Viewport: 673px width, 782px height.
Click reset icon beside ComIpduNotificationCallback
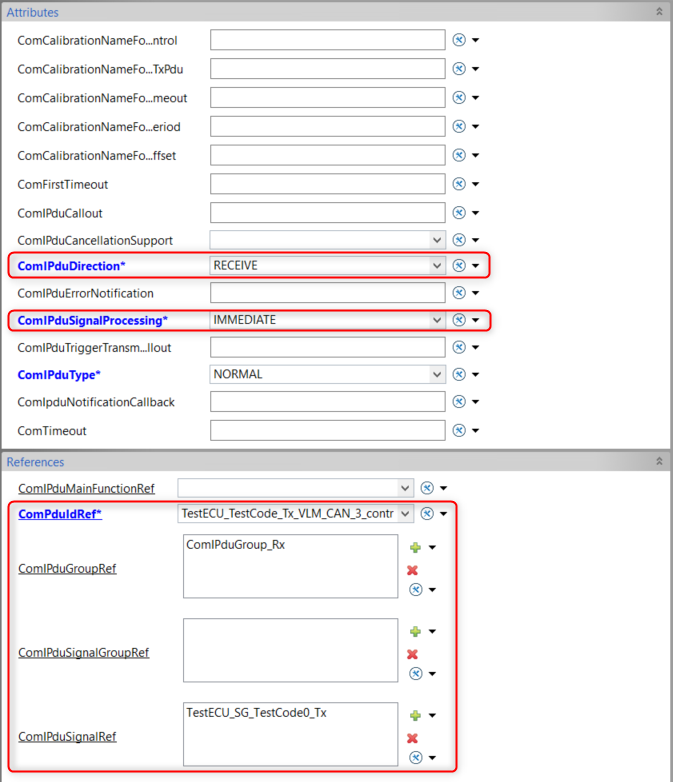[459, 401]
